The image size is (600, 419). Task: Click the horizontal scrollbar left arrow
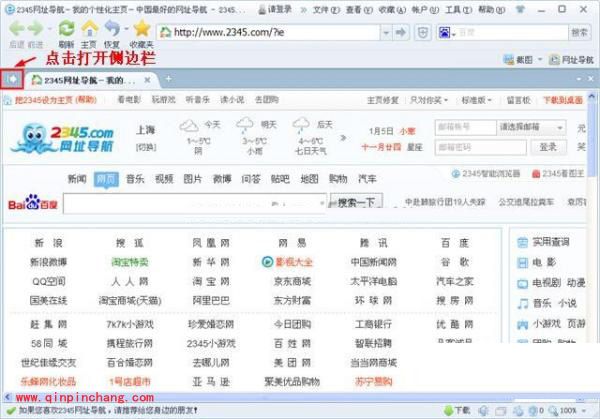point(7,397)
